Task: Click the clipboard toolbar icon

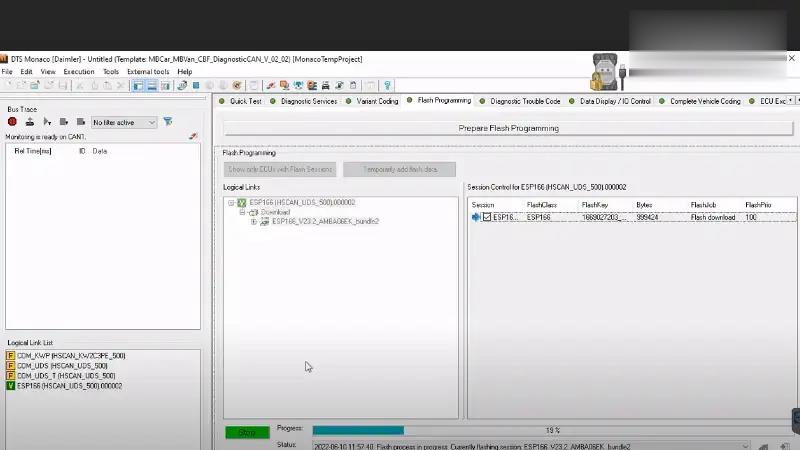Action: pyautogui.click(x=353, y=85)
